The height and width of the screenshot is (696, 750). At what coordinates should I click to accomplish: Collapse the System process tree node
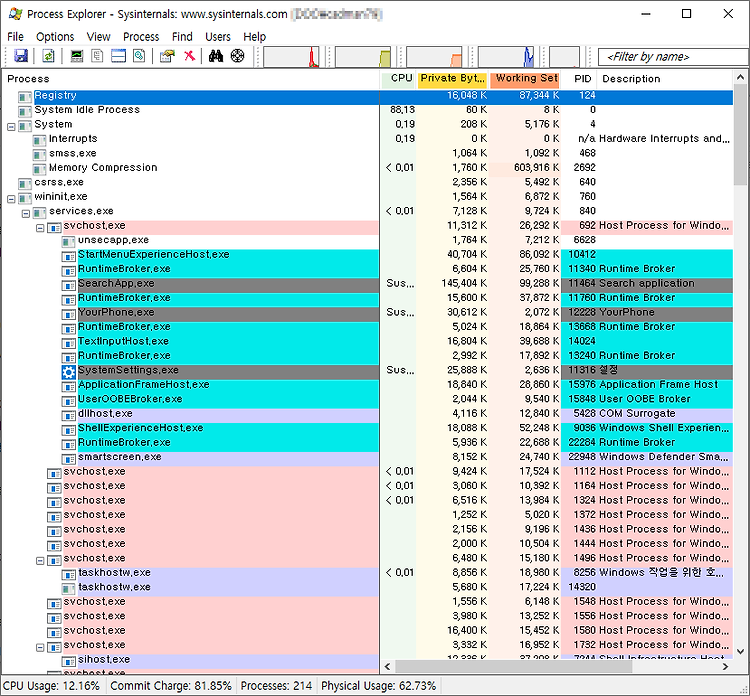[x=11, y=127]
